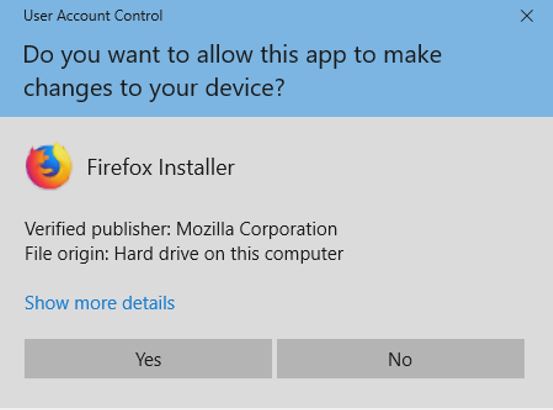
Task: Allow Firefox Installer to make changes
Action: (x=148, y=359)
